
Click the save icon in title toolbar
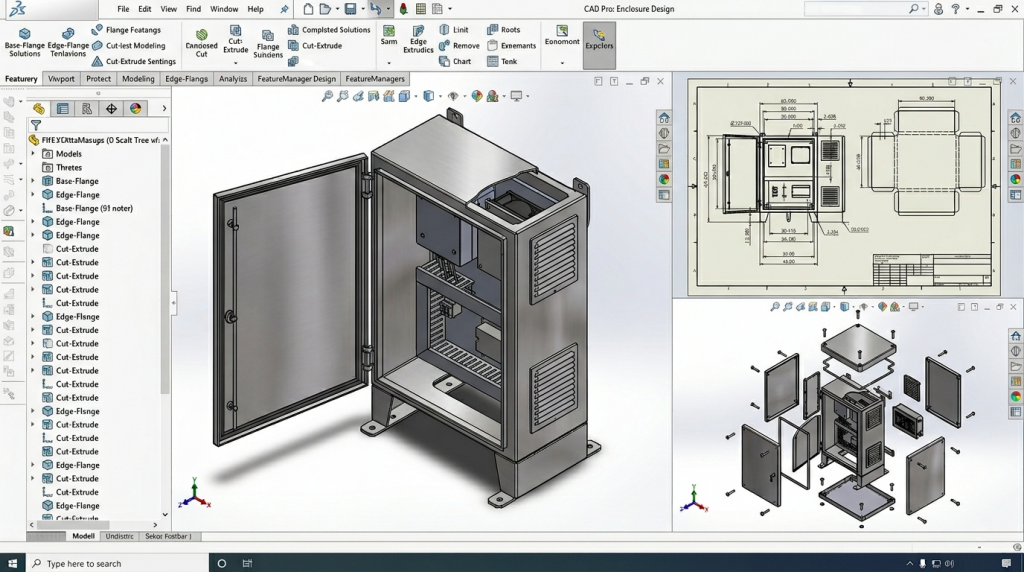coord(350,9)
